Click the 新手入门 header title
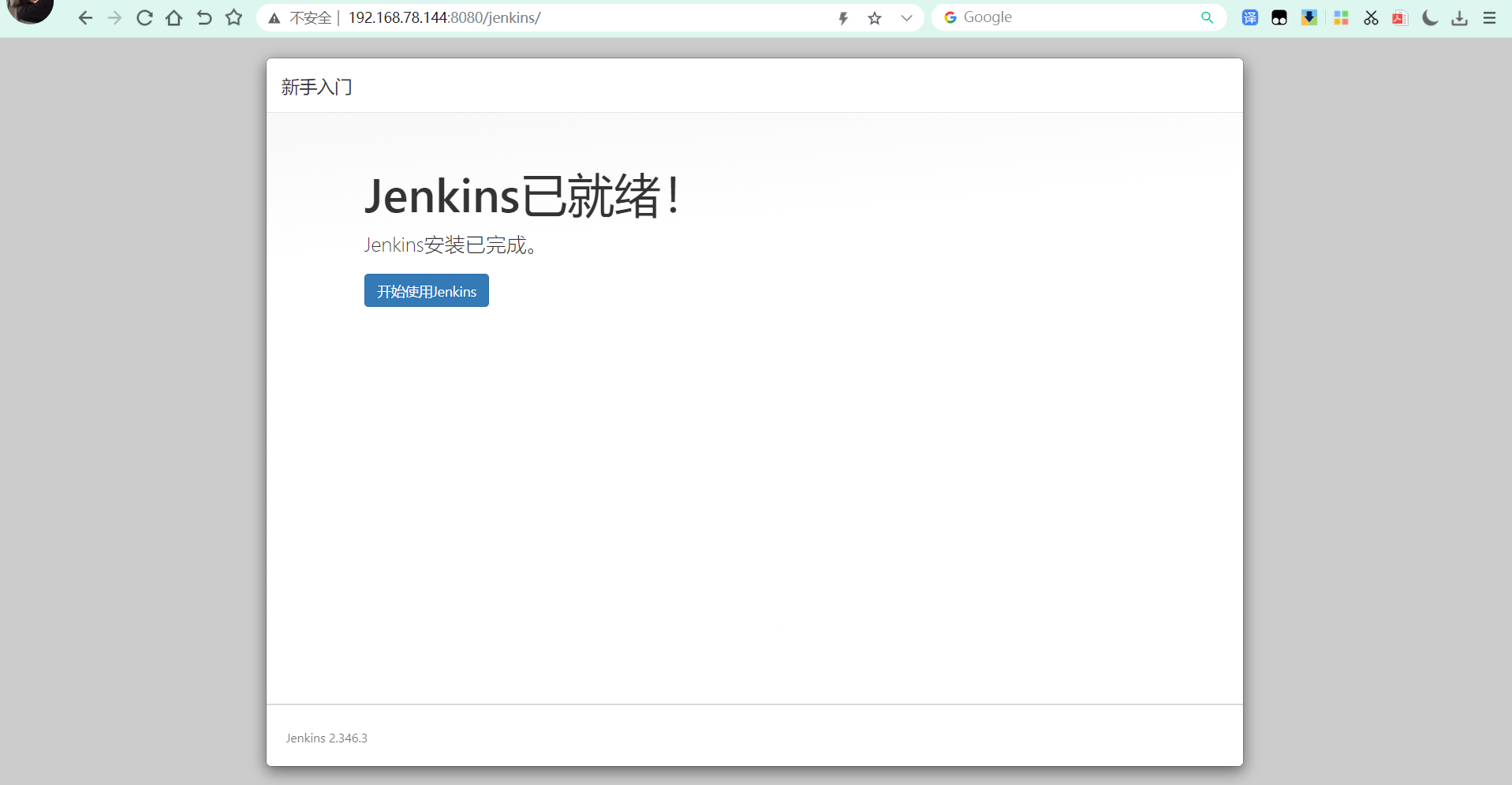 tap(317, 87)
